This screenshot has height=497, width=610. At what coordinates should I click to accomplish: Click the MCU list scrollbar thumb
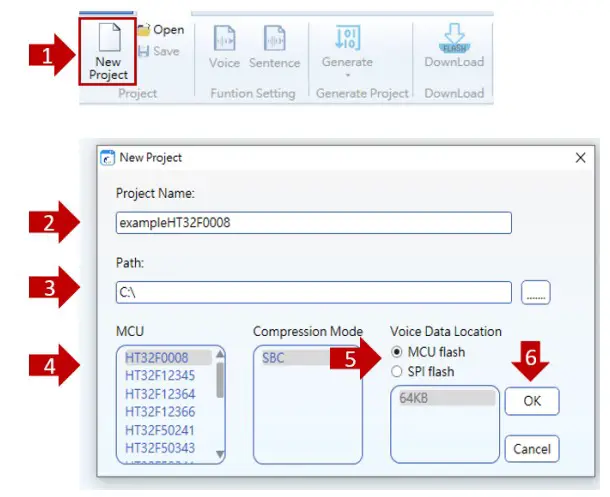pyautogui.click(x=220, y=380)
